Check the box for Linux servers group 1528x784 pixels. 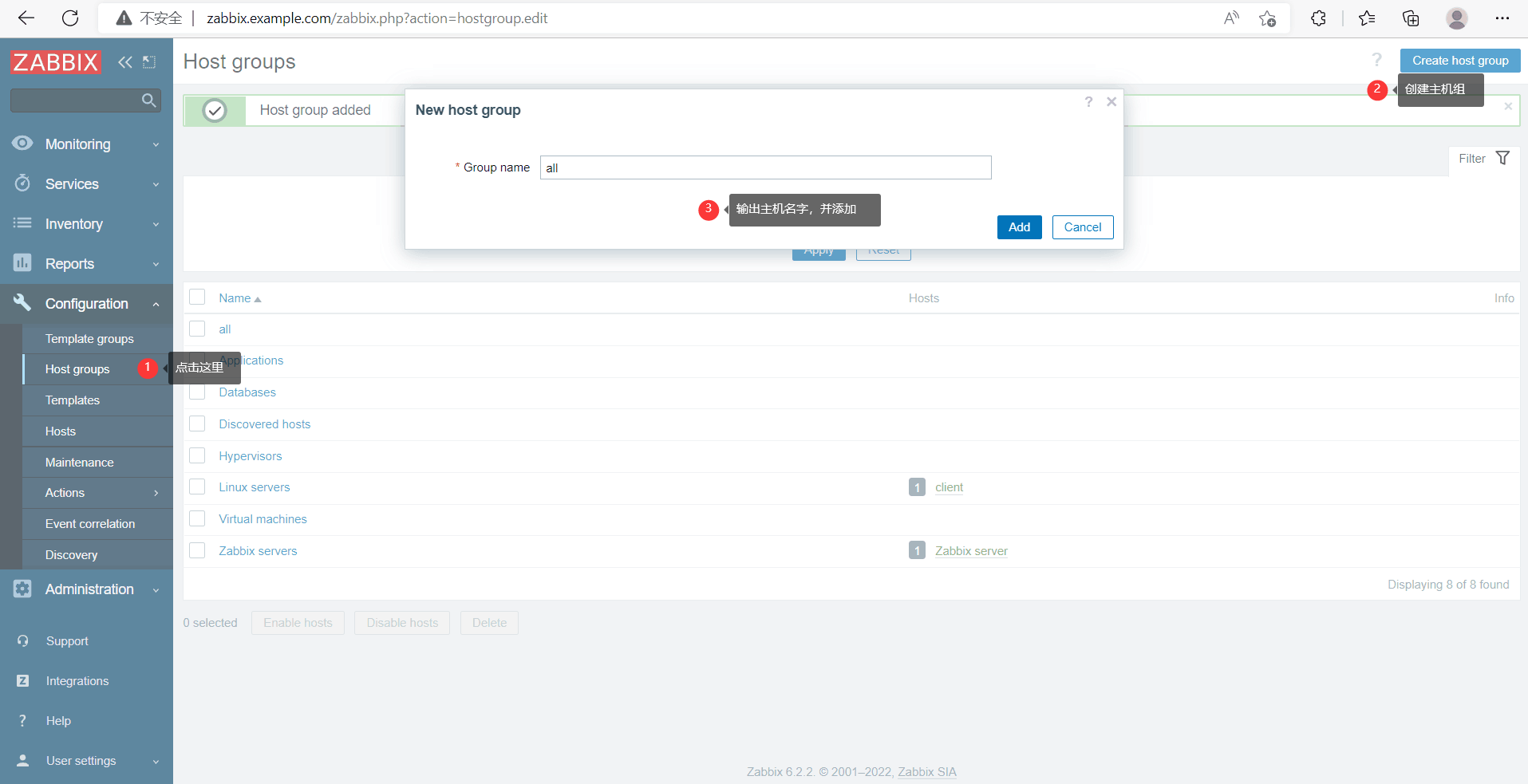click(x=197, y=487)
